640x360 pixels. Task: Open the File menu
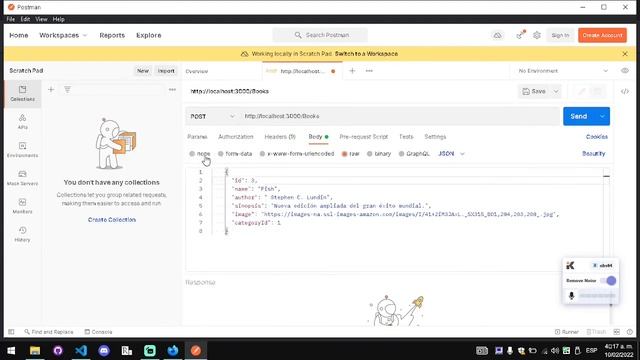[x=11, y=19]
